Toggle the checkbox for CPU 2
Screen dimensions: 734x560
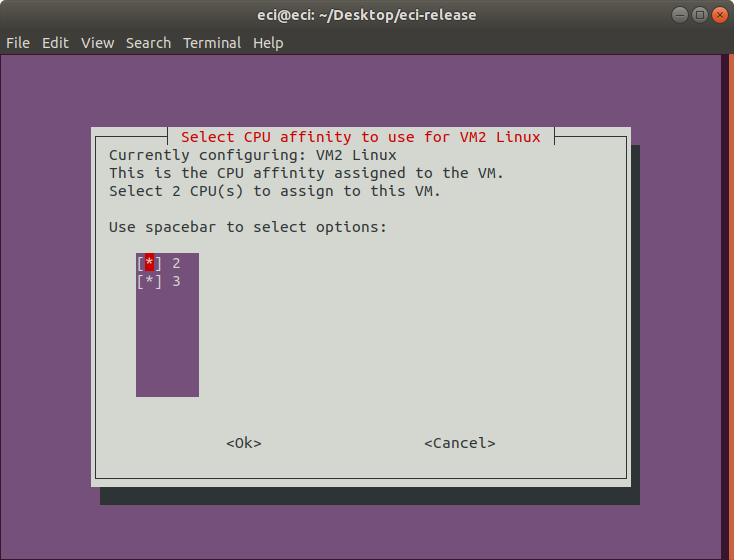[149, 263]
